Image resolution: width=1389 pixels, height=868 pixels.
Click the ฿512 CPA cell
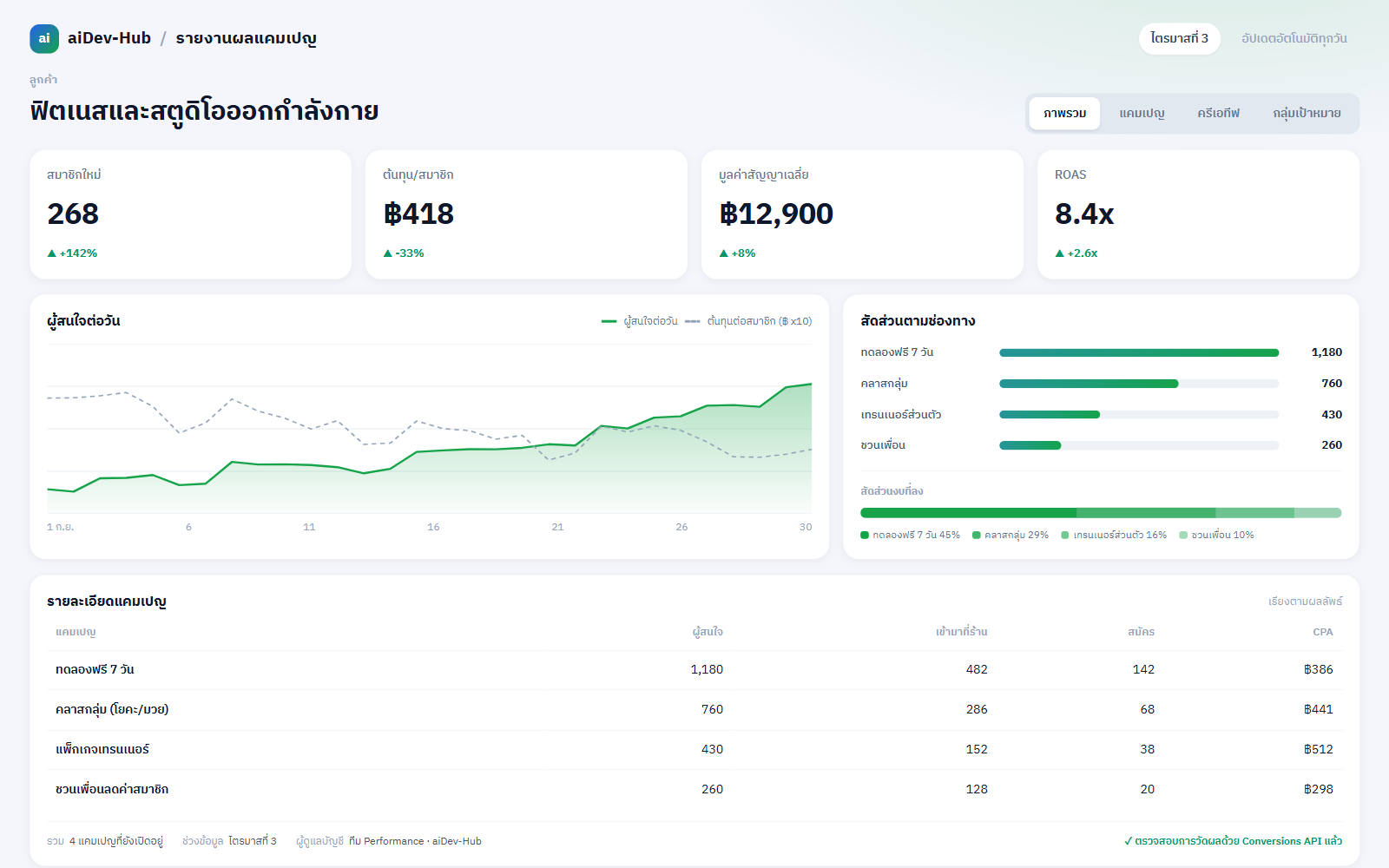tap(1318, 750)
